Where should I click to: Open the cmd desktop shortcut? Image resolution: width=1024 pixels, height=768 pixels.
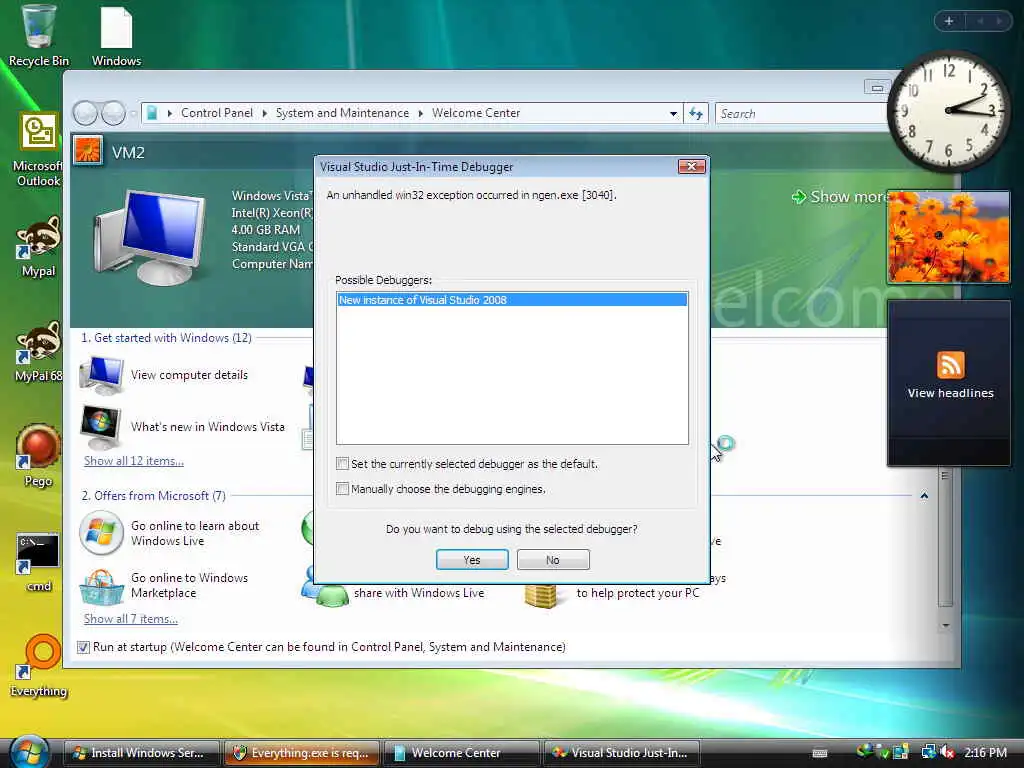[39, 562]
